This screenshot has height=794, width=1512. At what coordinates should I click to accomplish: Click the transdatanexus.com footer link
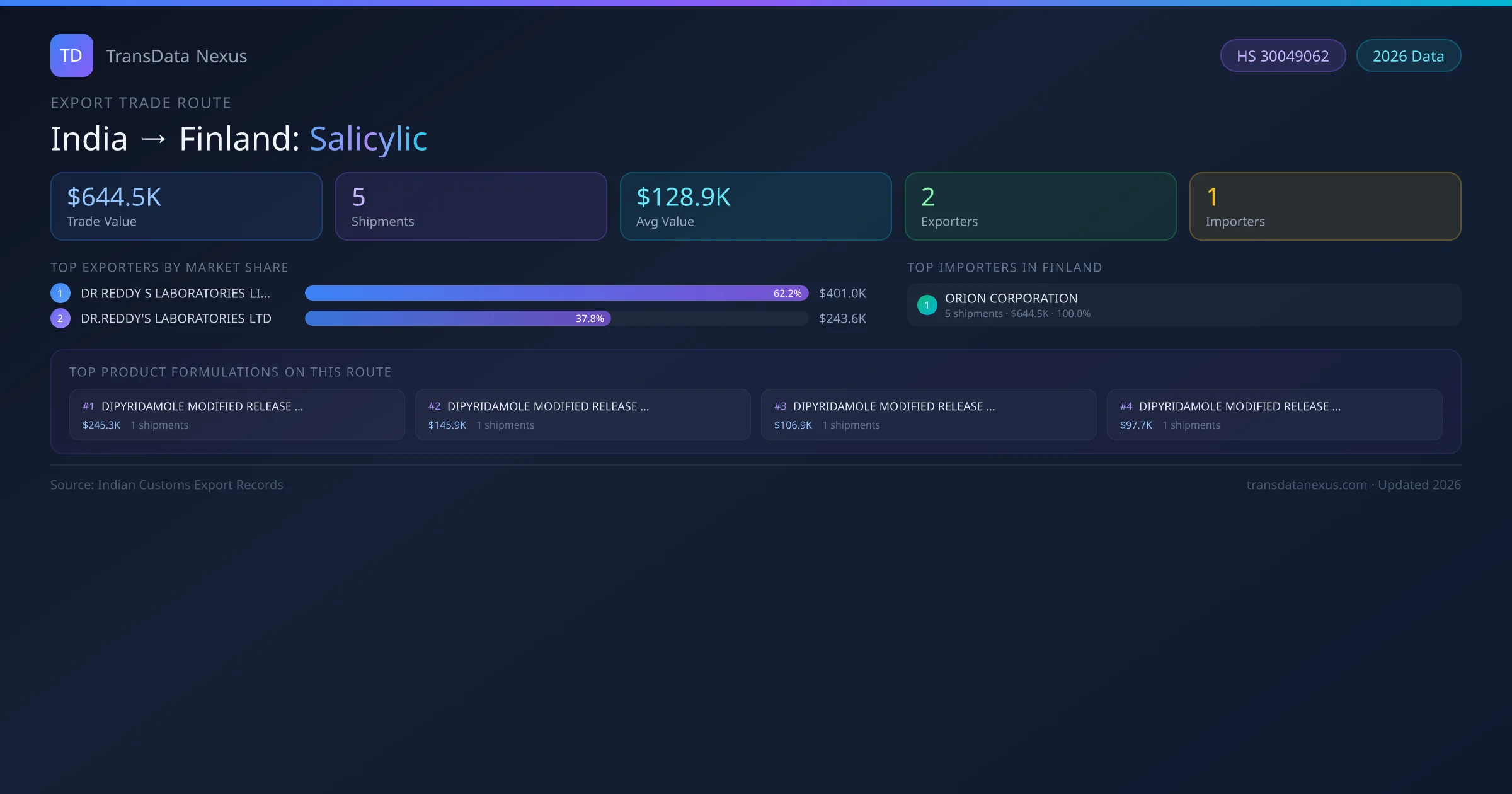pos(1306,485)
